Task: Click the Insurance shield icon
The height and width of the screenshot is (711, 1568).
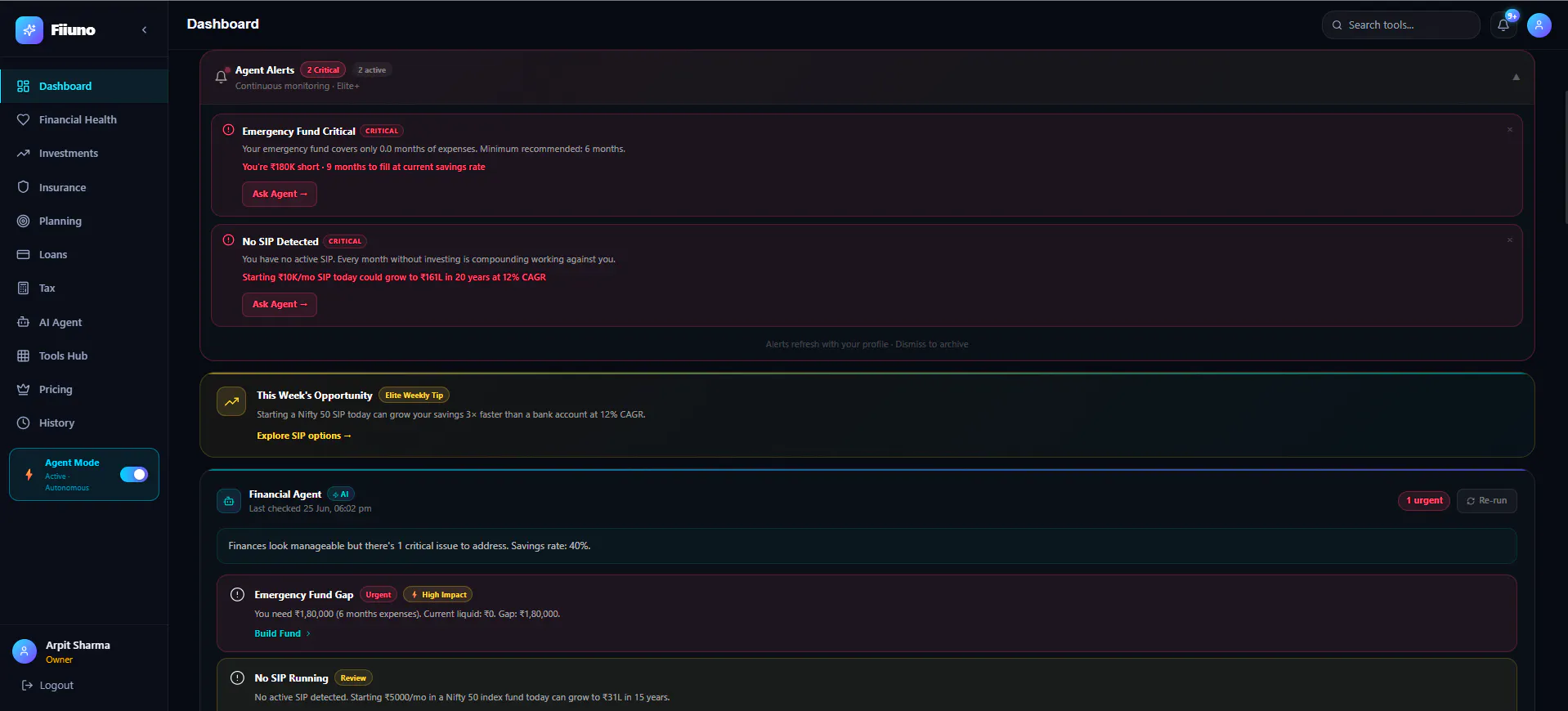Action: click(23, 187)
